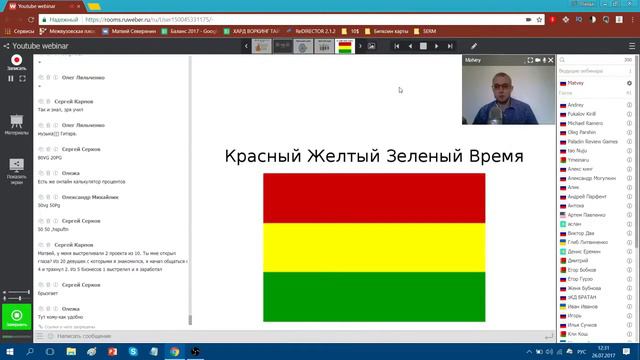Image resolution: width=640 pixels, height=360 pixels.
Task: Select the red-yellow-green slide thumbnail
Action: point(345,46)
